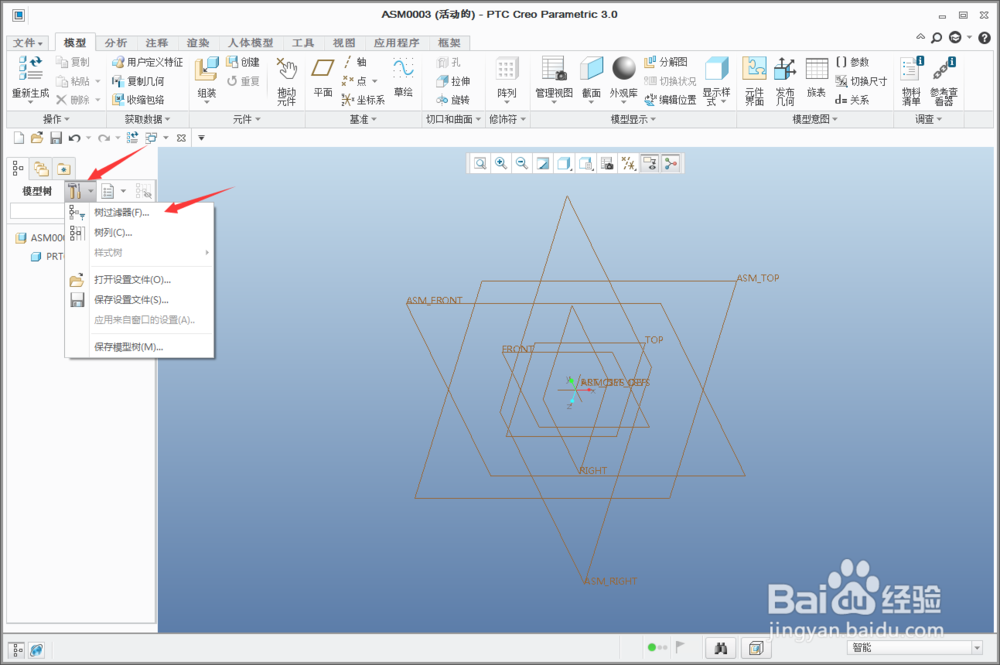Switch to the Analysis (分析) tab

click(x=116, y=43)
